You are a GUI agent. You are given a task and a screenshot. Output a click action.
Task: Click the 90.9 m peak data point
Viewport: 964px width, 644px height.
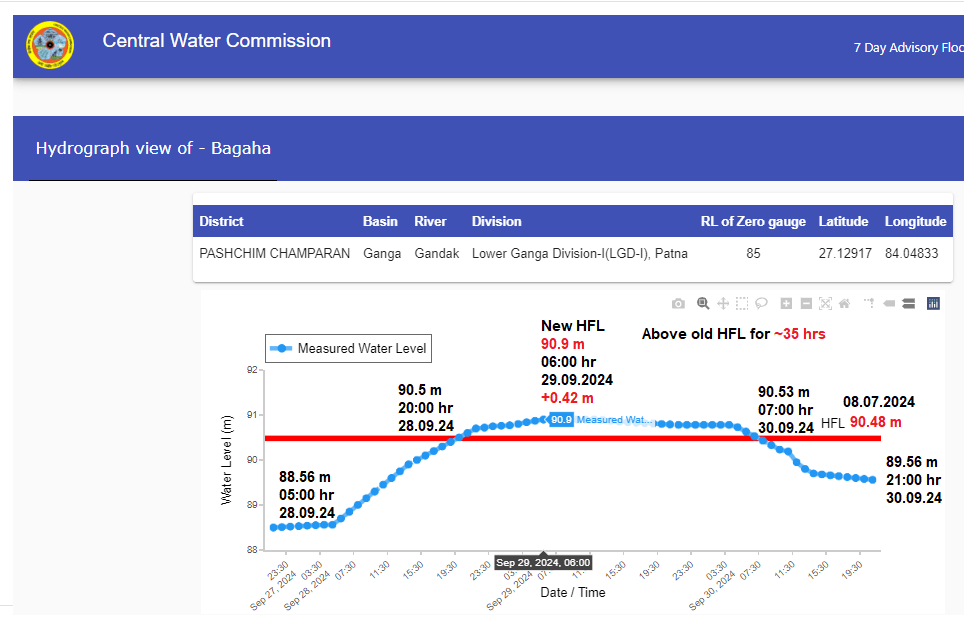click(543, 420)
